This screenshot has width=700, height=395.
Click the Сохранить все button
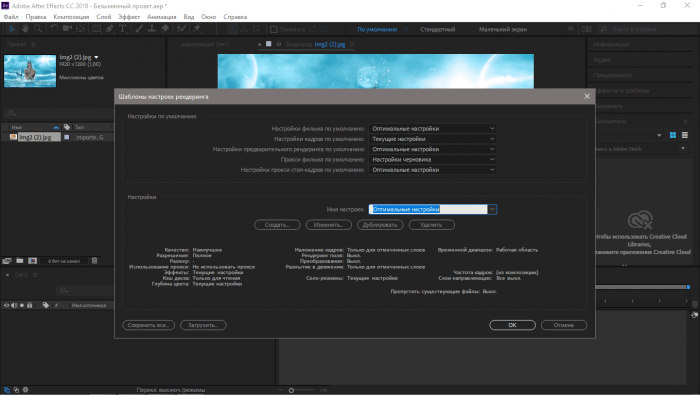(x=148, y=325)
